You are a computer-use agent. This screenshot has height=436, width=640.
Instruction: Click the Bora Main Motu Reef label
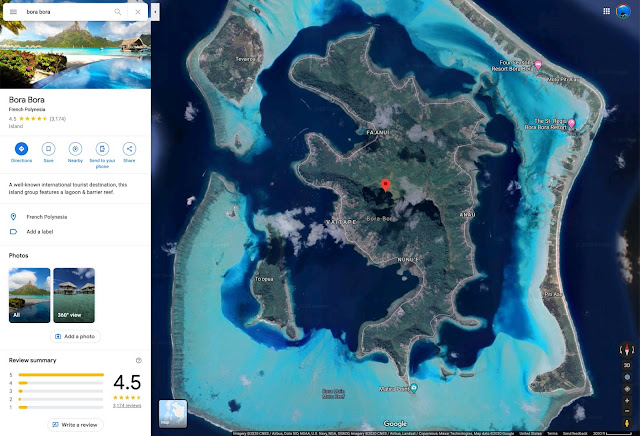point(333,394)
